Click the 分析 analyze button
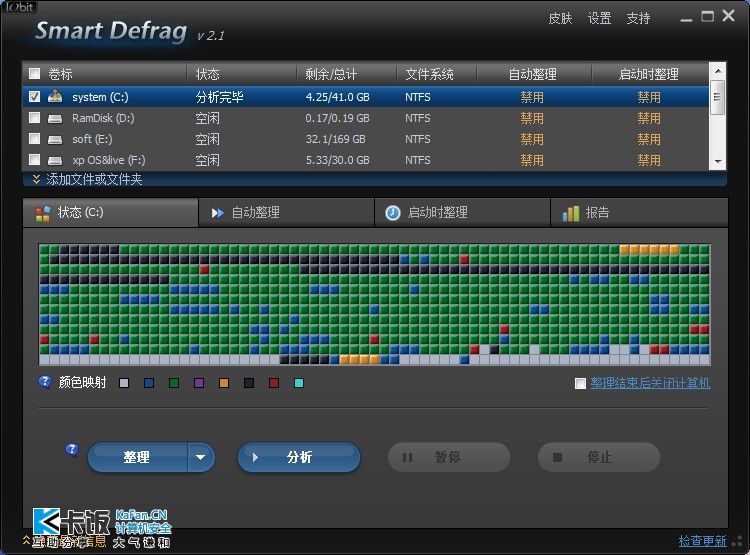Image resolution: width=750 pixels, height=555 pixels. (299, 457)
